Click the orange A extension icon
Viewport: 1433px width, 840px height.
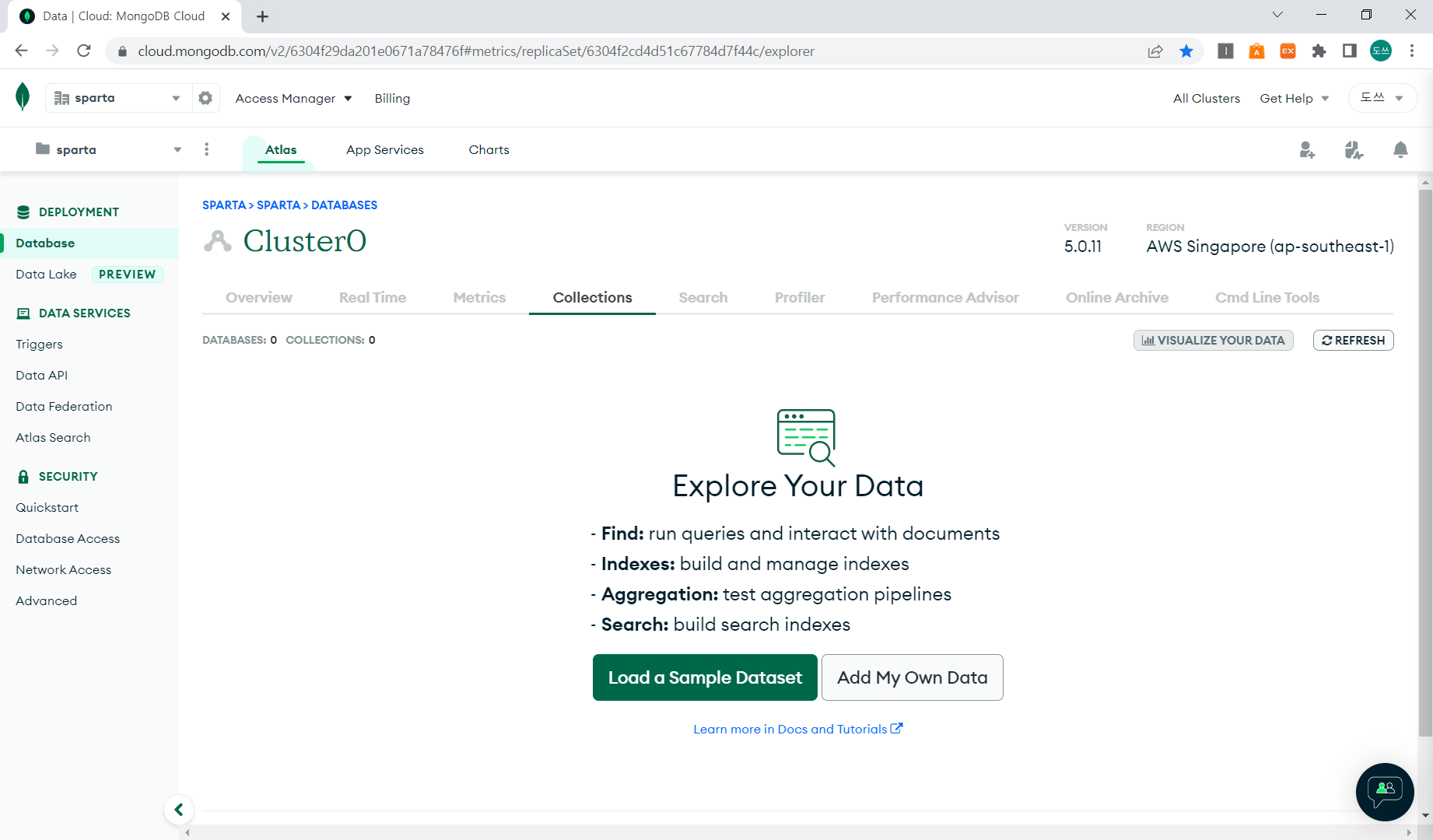point(1256,51)
